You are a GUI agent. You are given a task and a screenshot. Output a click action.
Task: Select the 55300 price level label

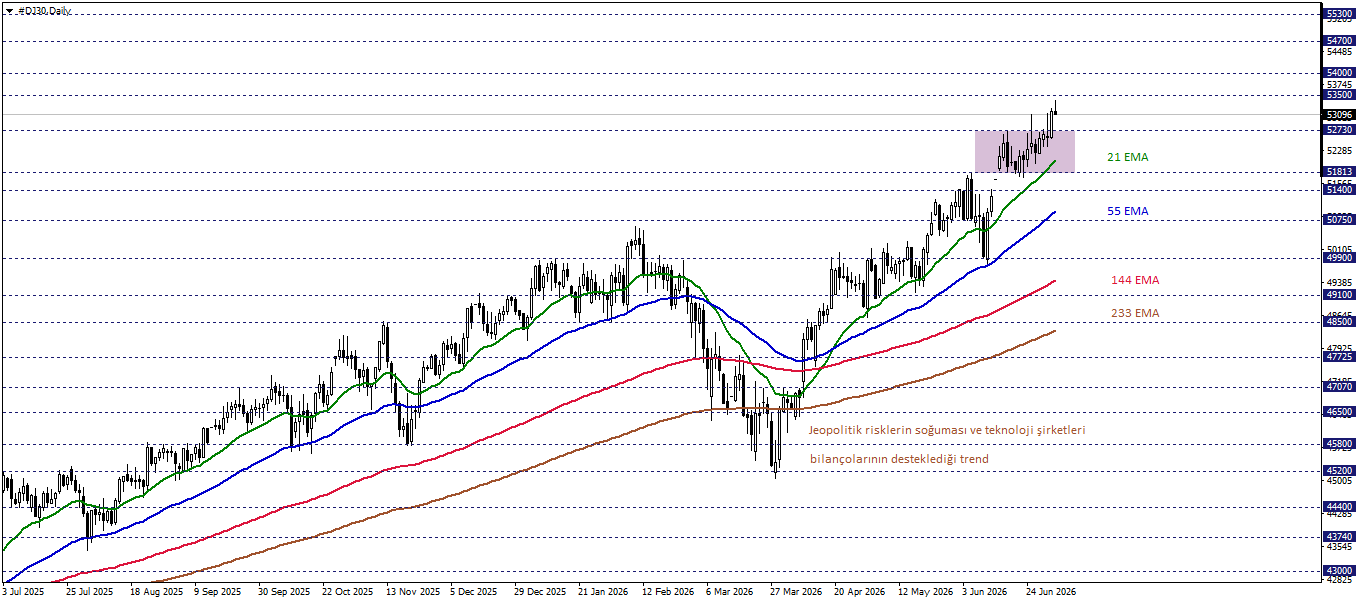[x=1340, y=15]
